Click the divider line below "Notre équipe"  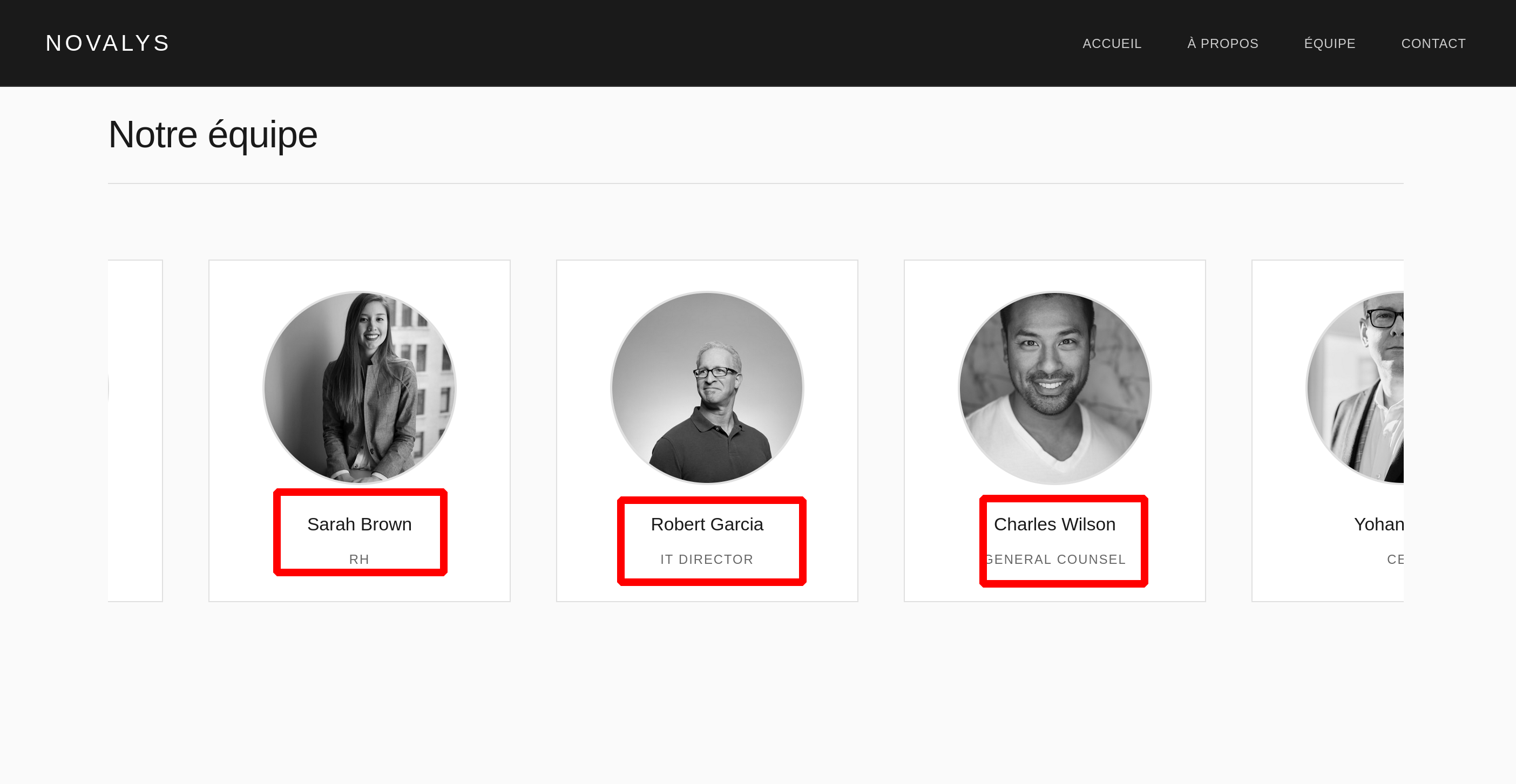pyautogui.click(x=756, y=183)
